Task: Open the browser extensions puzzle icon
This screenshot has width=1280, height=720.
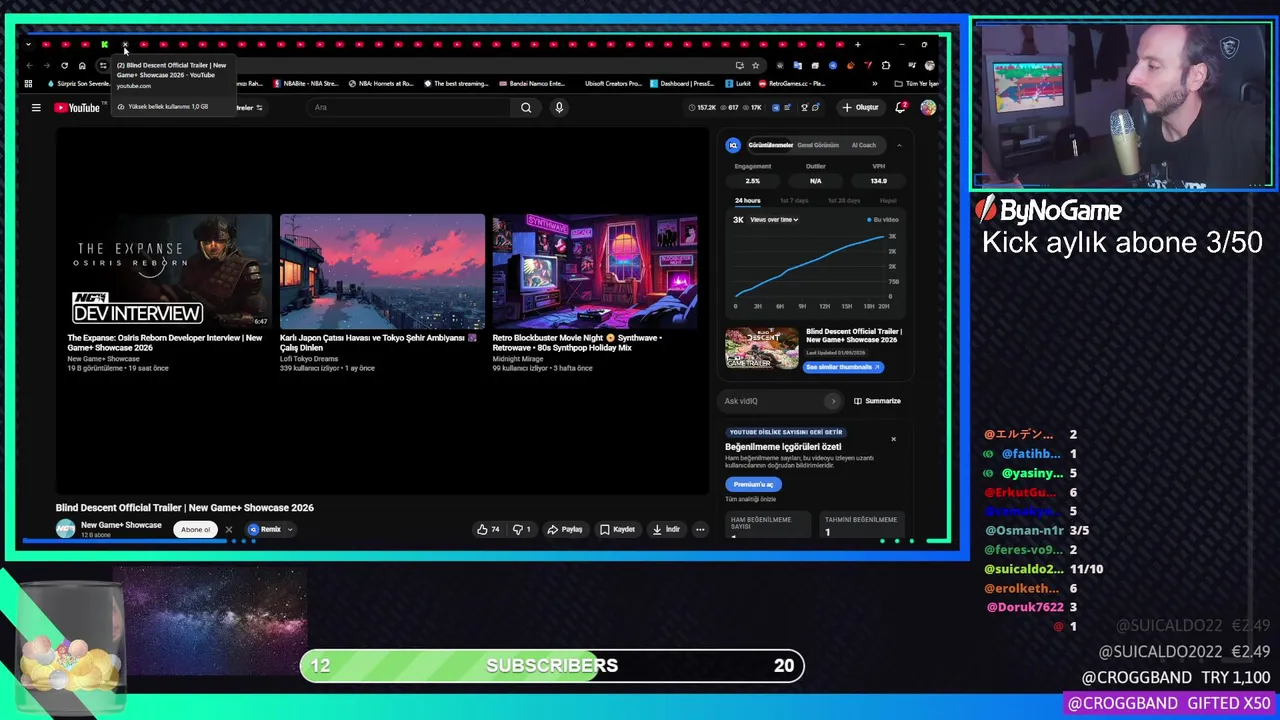Action: coord(885,65)
